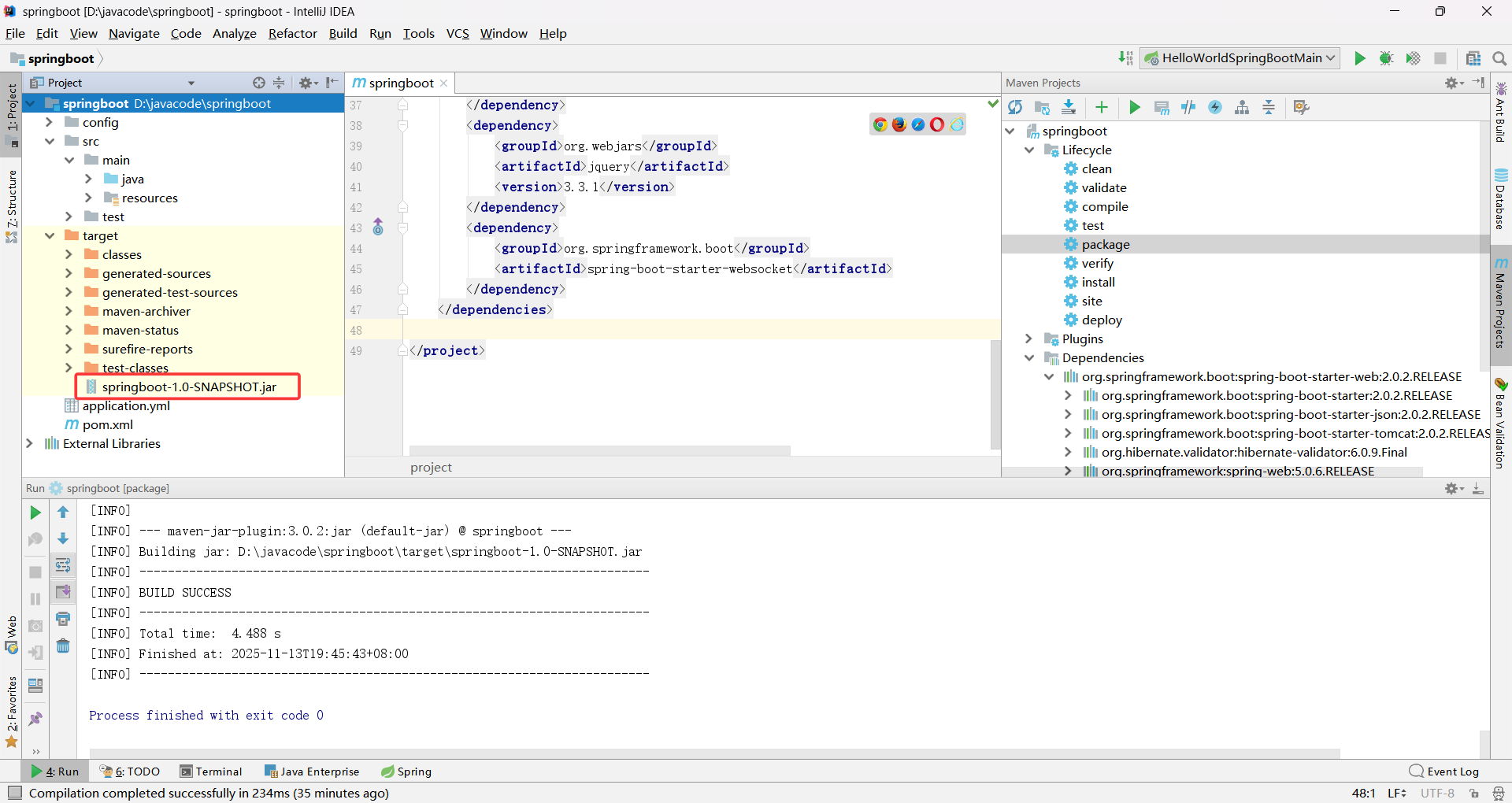
Task: Close the springboot editor tab
Action: tap(443, 83)
